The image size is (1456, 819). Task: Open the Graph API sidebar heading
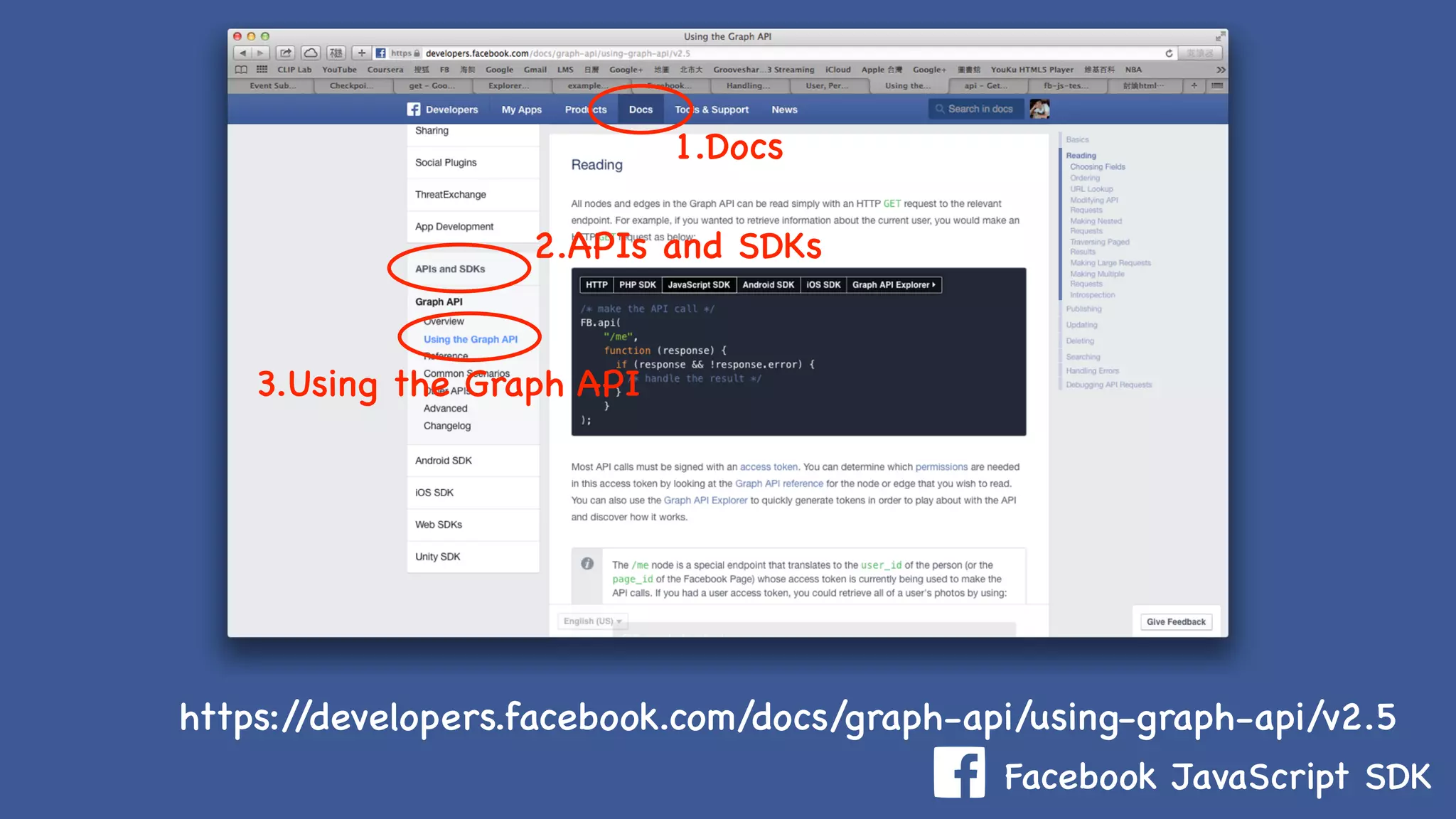[439, 302]
